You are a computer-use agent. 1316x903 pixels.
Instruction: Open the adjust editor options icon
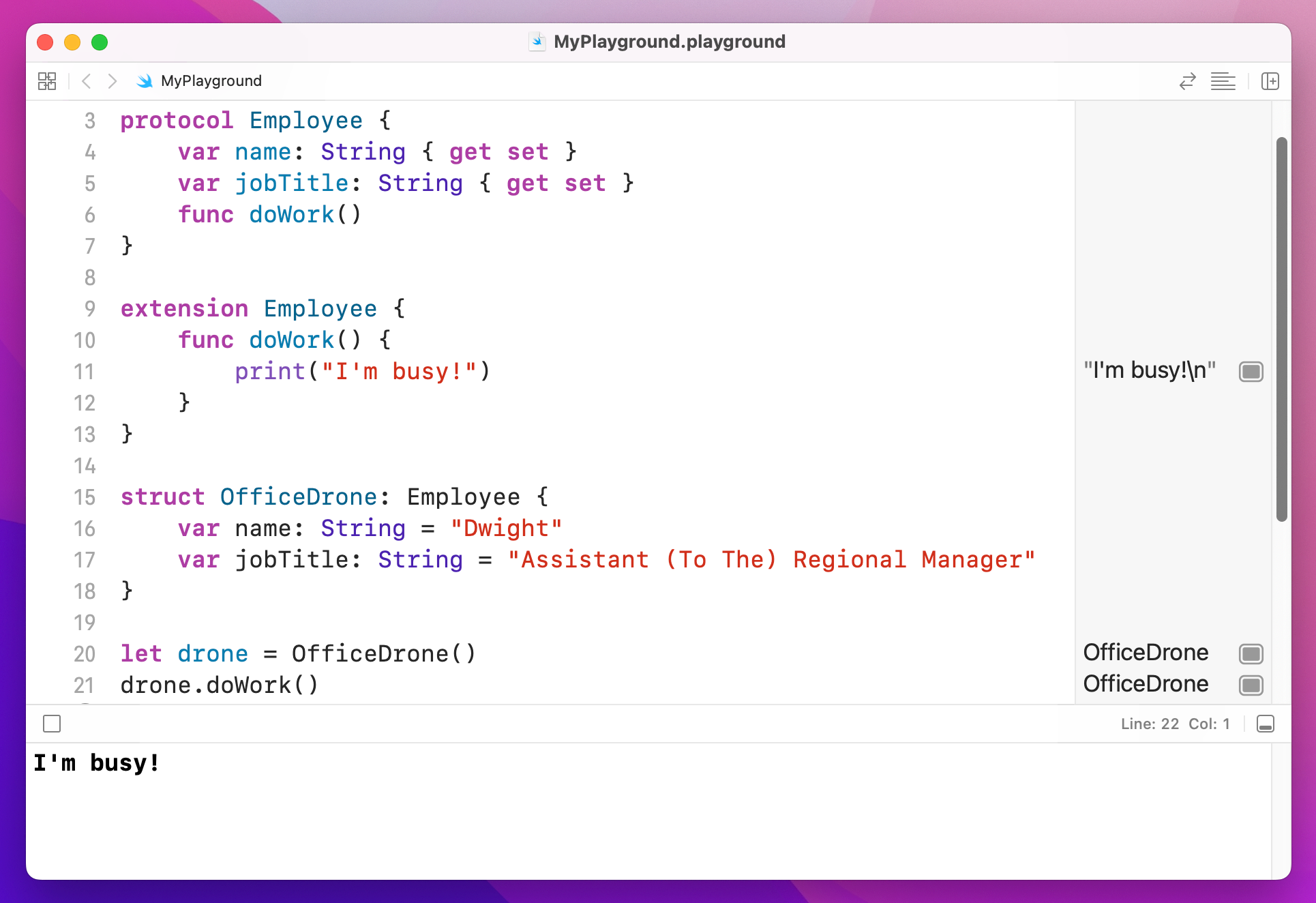click(1224, 81)
